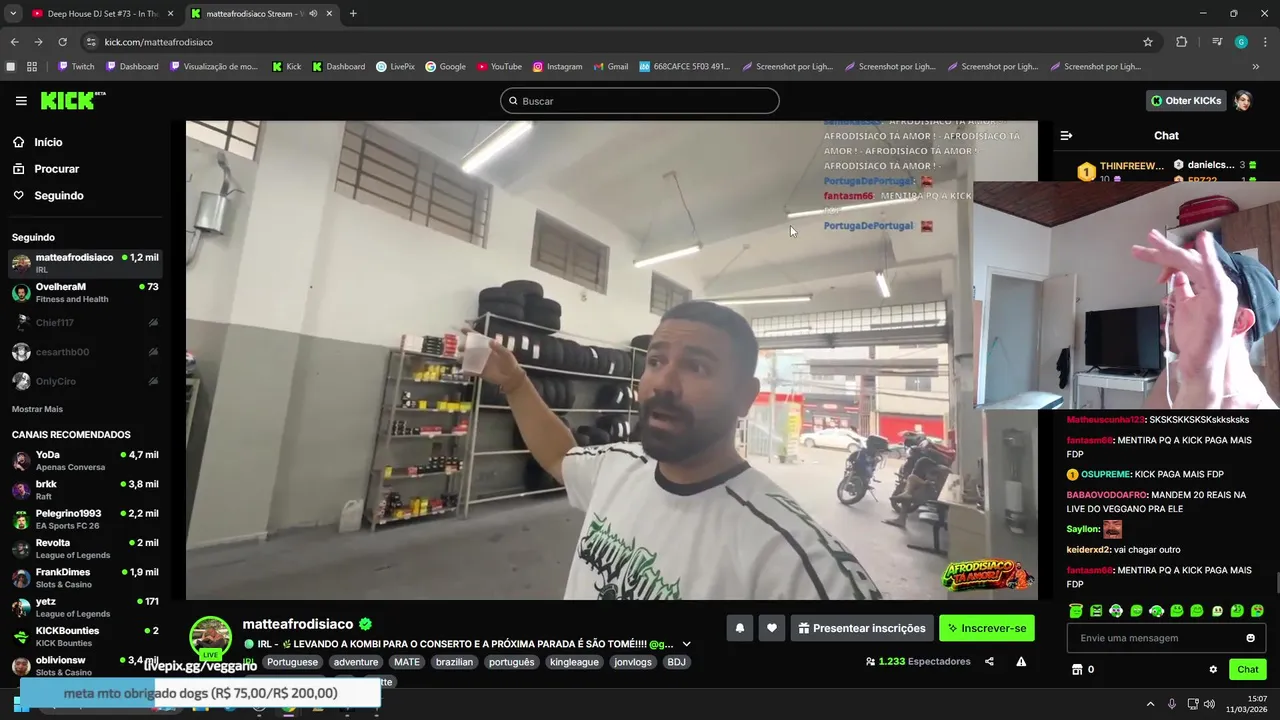Image resolution: width=1280 pixels, height=720 pixels.
Task: Open the Seguindo sidebar item
Action: tap(48, 196)
